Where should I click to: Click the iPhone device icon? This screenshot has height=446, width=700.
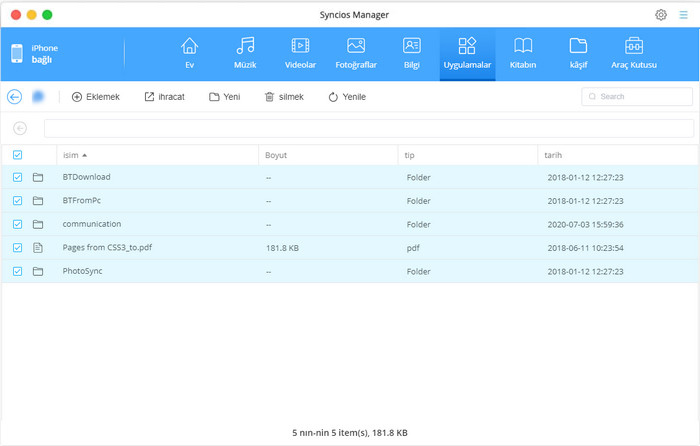point(17,54)
